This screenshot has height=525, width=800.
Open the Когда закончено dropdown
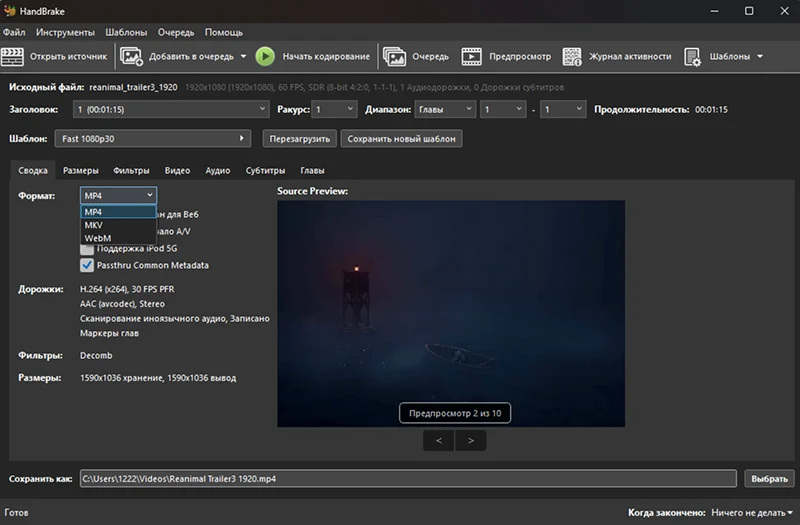[752, 513]
